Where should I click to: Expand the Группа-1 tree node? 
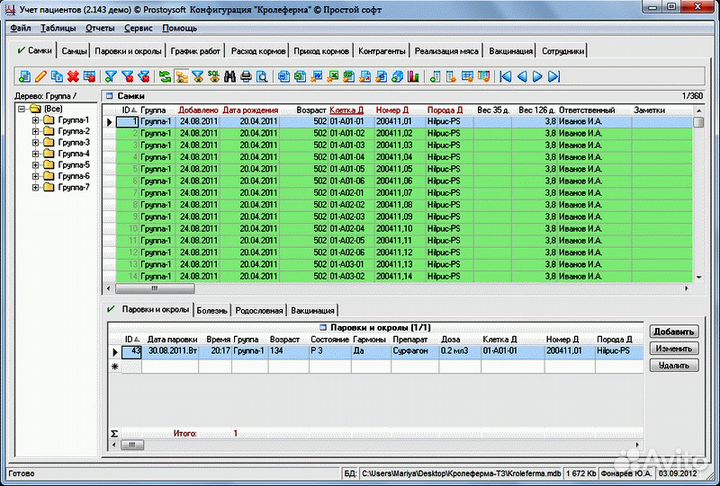pyautogui.click(x=35, y=121)
